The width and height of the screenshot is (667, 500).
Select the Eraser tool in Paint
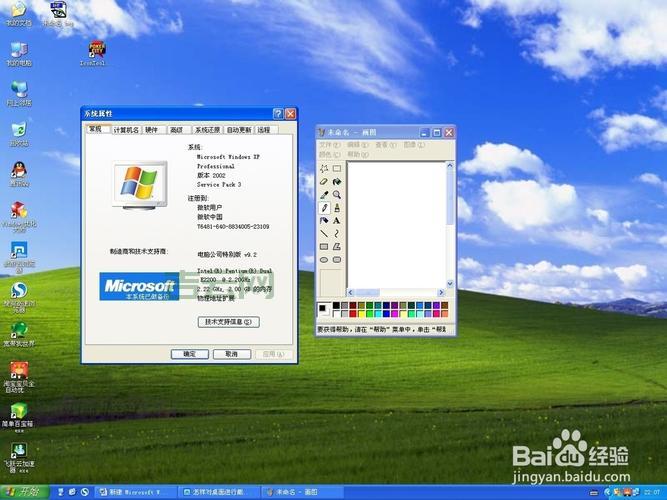324,182
